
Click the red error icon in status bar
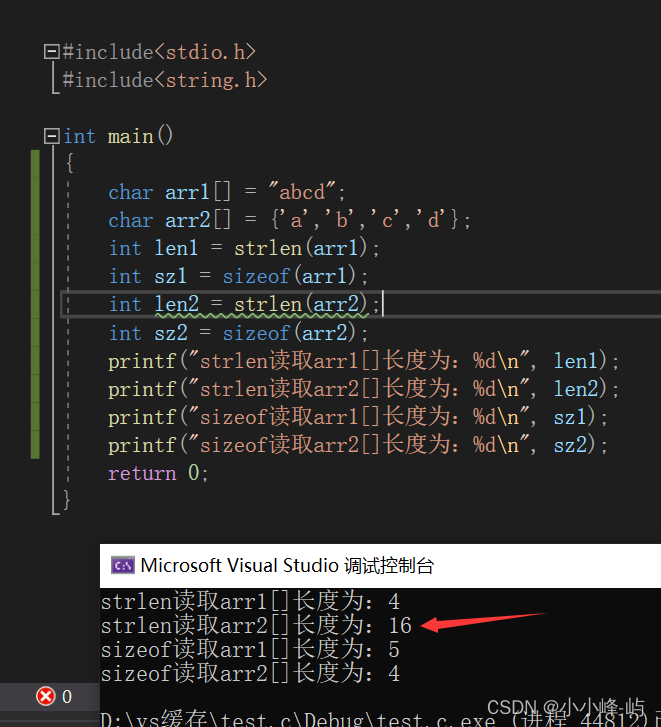45,696
